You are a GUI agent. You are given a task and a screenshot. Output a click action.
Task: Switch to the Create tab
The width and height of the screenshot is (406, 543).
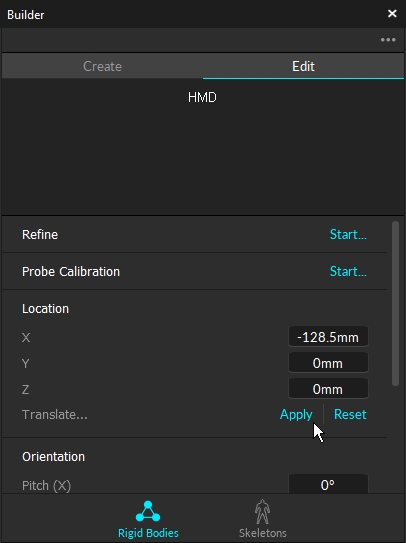coord(102,66)
